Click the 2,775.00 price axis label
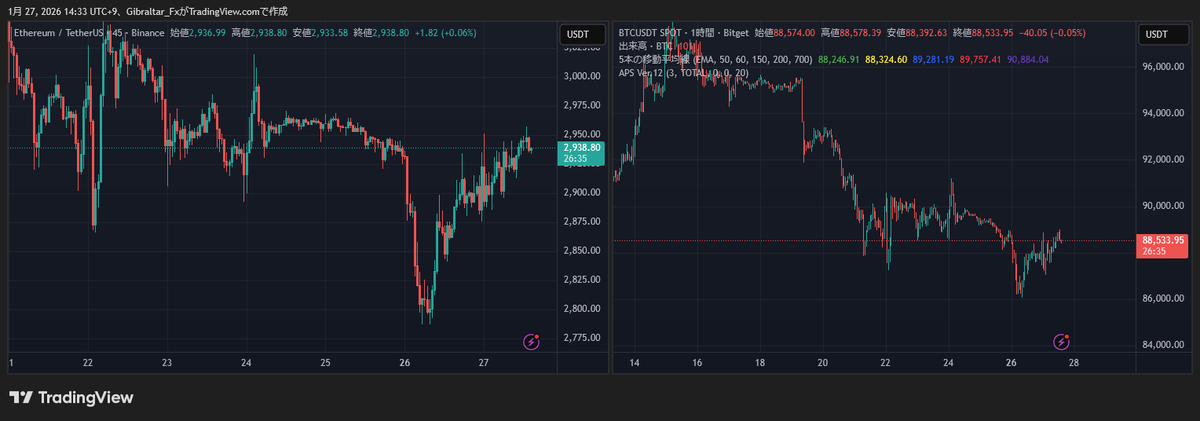This screenshot has height=421, width=1200. [x=581, y=337]
